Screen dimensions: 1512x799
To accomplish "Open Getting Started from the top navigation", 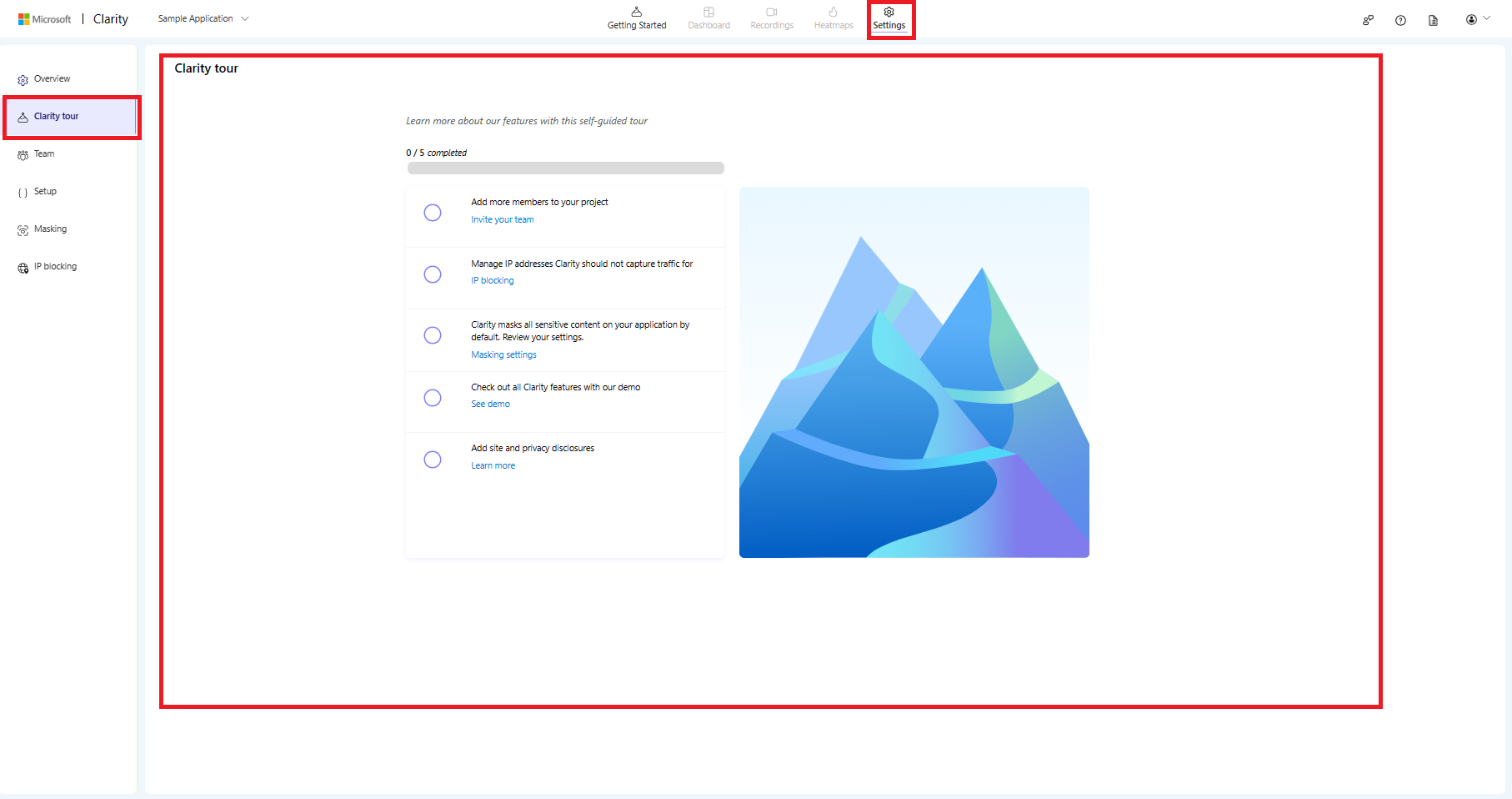I will pyautogui.click(x=637, y=18).
